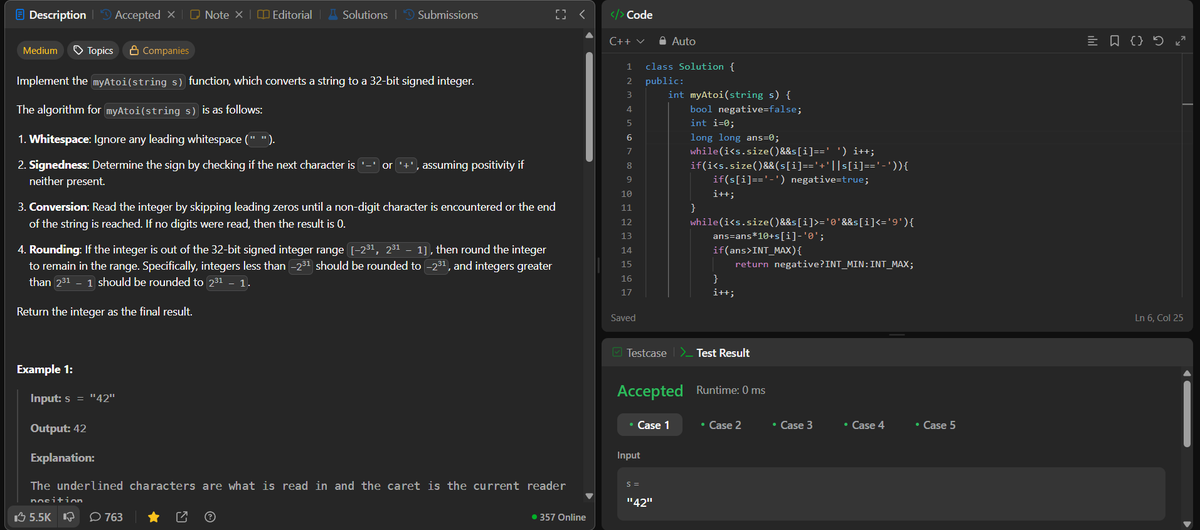Dislike the problem with thumbs-down icon
The image size is (1200, 530).
(x=69, y=517)
